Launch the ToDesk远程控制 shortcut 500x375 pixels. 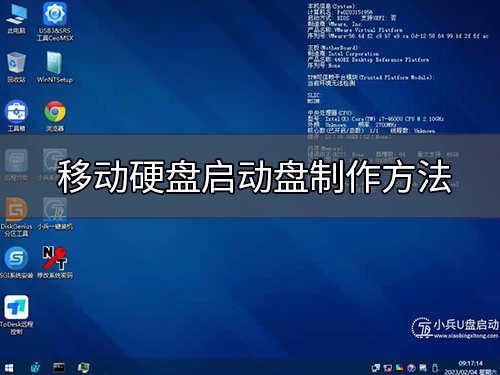(16, 315)
